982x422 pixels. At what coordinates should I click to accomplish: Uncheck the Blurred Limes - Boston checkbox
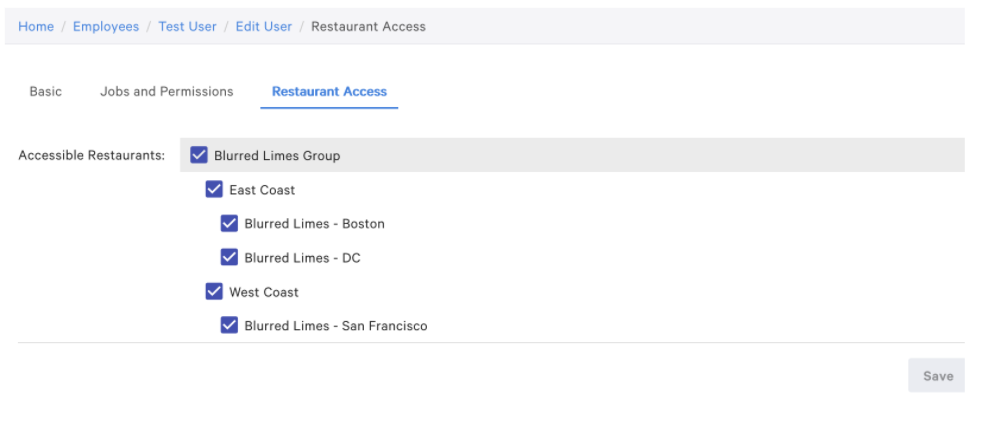pos(229,224)
